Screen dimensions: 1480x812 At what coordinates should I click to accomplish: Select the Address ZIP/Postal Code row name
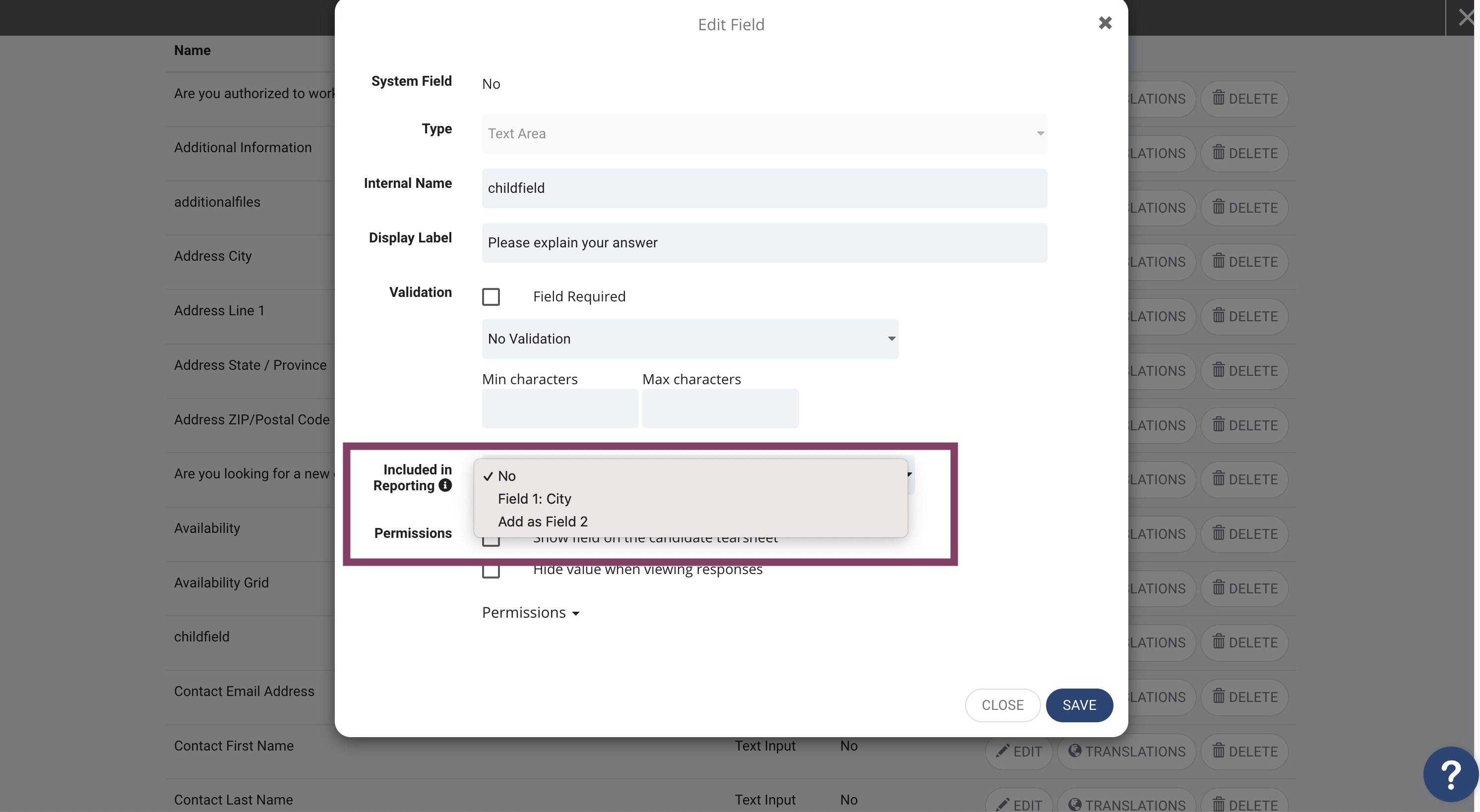[252, 420]
